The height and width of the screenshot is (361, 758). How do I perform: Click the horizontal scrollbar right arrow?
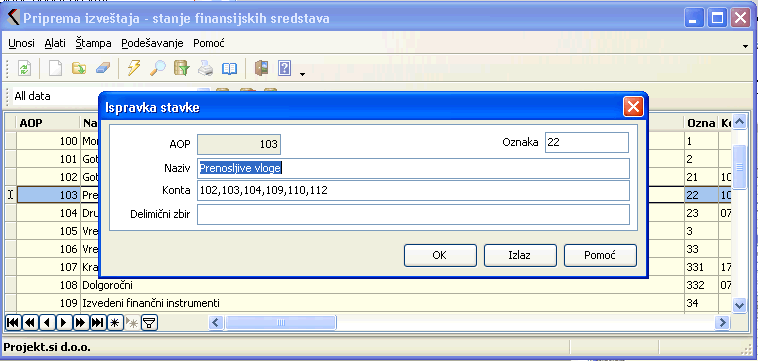pyautogui.click(x=722, y=322)
